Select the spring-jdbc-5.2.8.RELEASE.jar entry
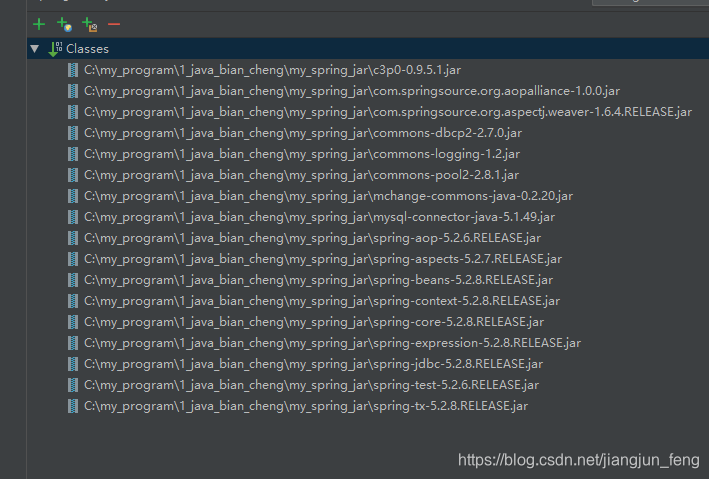 coord(314,364)
